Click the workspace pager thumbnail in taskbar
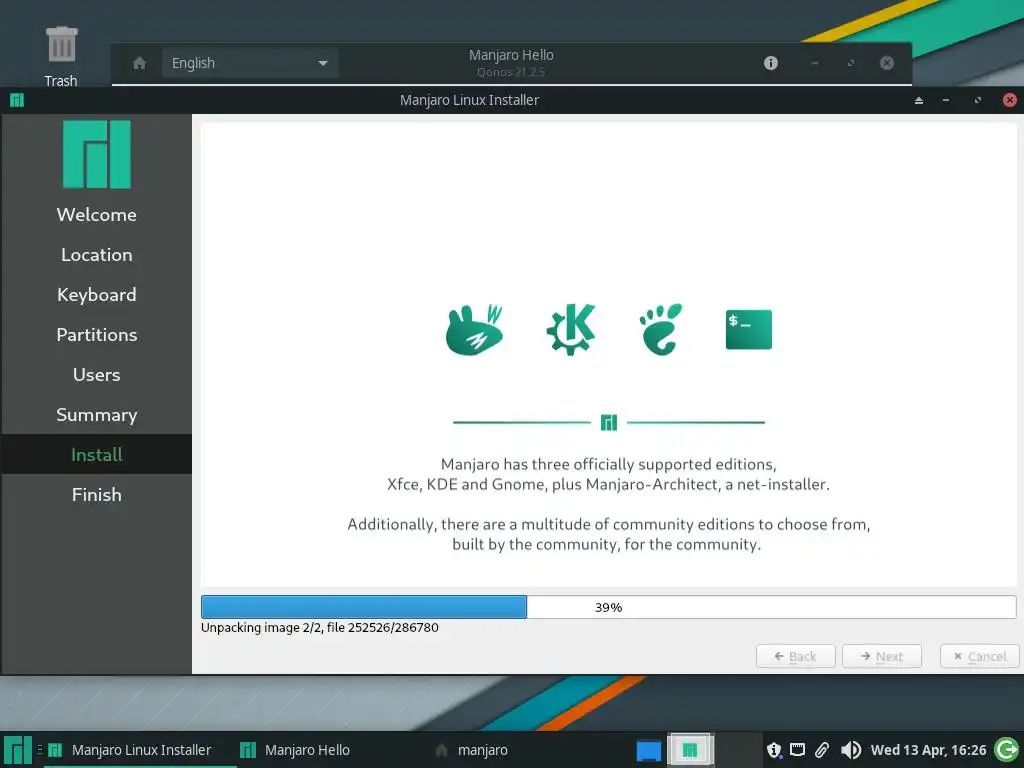 690,750
